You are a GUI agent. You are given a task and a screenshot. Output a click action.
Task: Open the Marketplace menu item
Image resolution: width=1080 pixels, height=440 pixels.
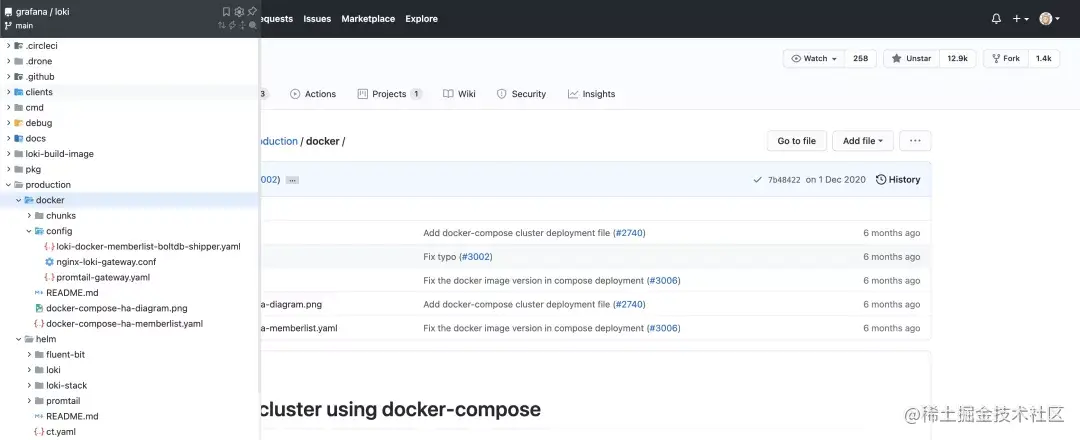[x=368, y=19]
